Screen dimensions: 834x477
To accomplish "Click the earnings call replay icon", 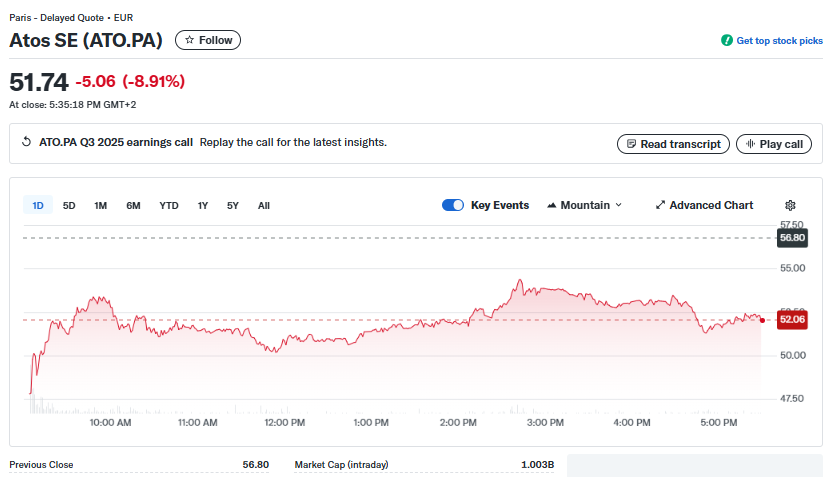I will 27,143.
